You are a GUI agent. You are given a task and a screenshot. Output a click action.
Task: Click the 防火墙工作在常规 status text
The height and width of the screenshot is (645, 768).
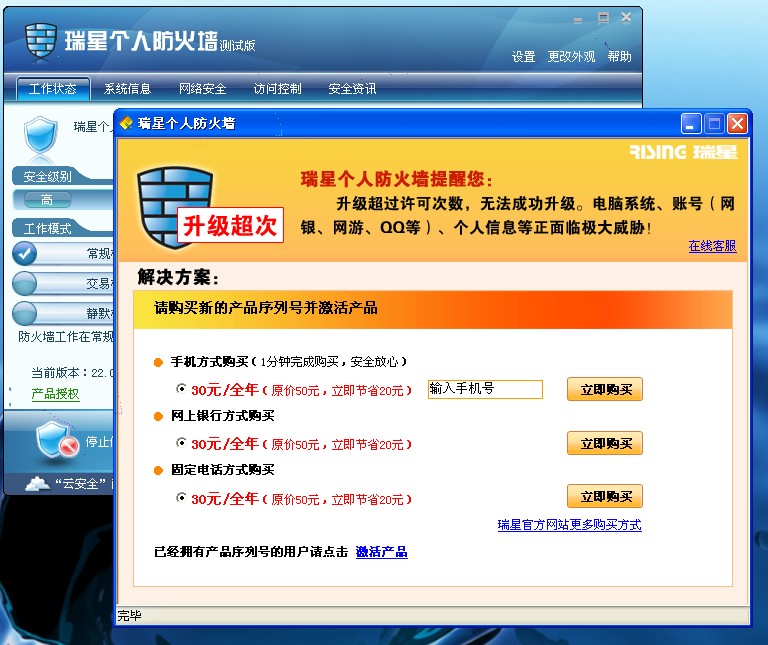66,337
